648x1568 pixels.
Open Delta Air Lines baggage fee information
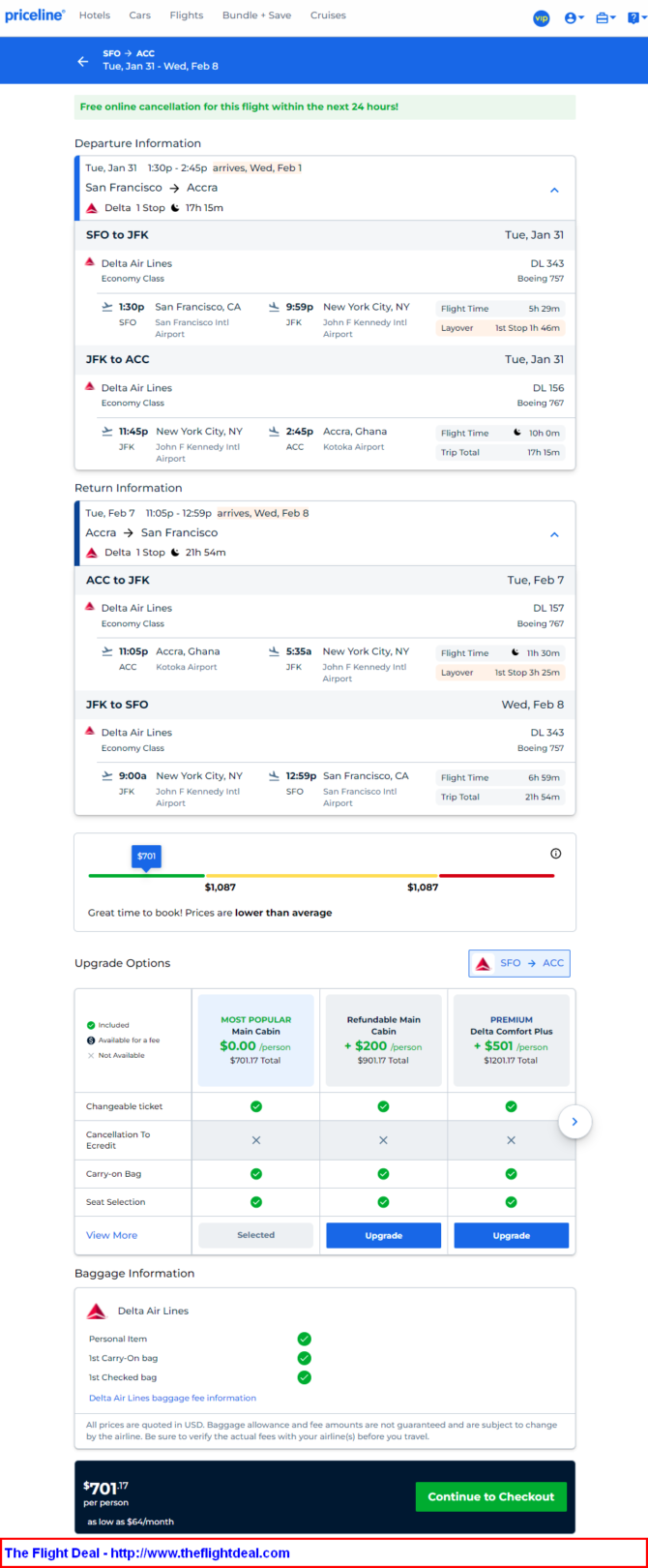click(173, 1398)
